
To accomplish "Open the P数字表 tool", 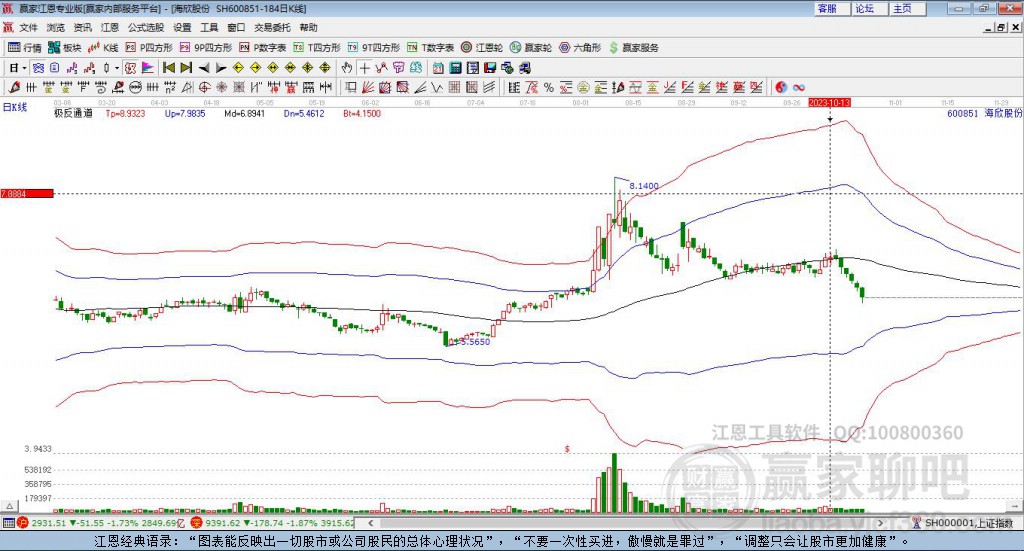I will (263, 48).
